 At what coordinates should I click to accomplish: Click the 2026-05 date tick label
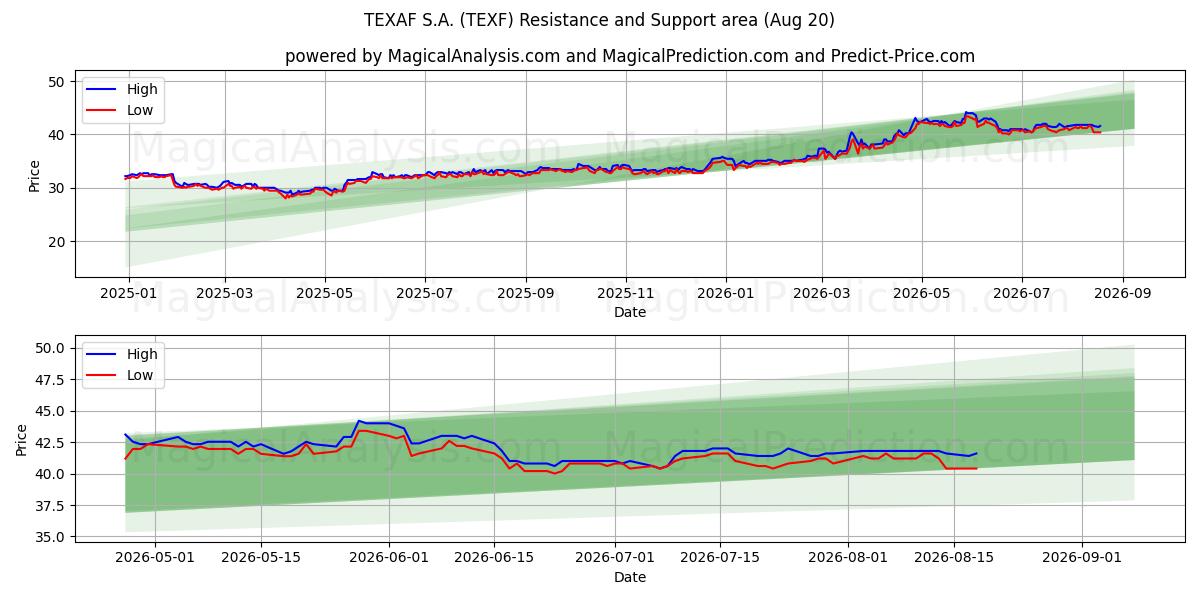(x=922, y=293)
